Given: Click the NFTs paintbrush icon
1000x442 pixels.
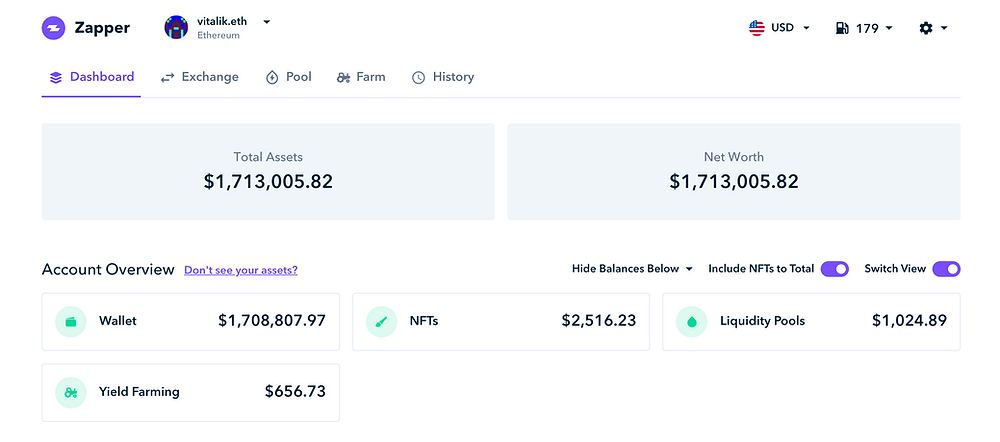Looking at the screenshot, I should [x=381, y=321].
